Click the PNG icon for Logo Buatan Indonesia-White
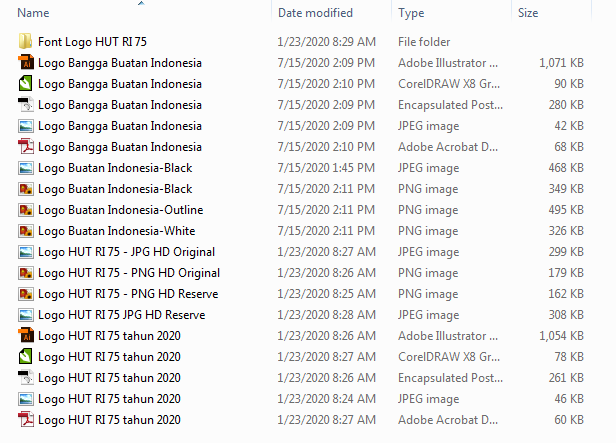The height and width of the screenshot is (443, 616). [26, 231]
